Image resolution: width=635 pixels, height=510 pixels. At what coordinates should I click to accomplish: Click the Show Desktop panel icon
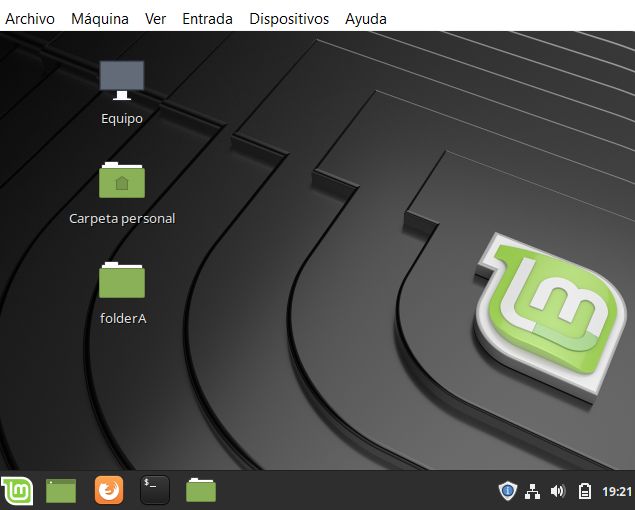click(x=61, y=491)
